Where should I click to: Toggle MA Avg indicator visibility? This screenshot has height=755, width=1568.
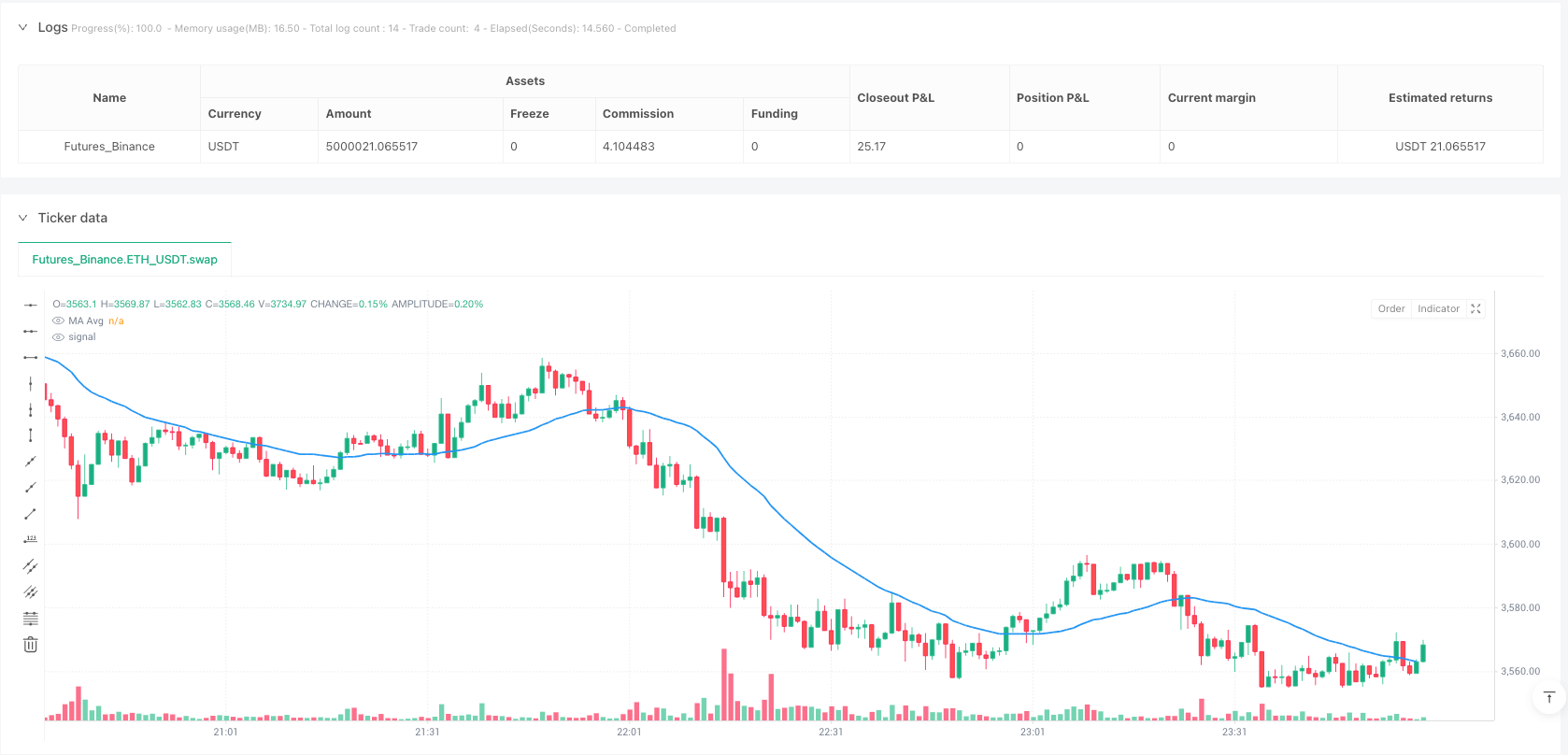pyautogui.click(x=59, y=321)
